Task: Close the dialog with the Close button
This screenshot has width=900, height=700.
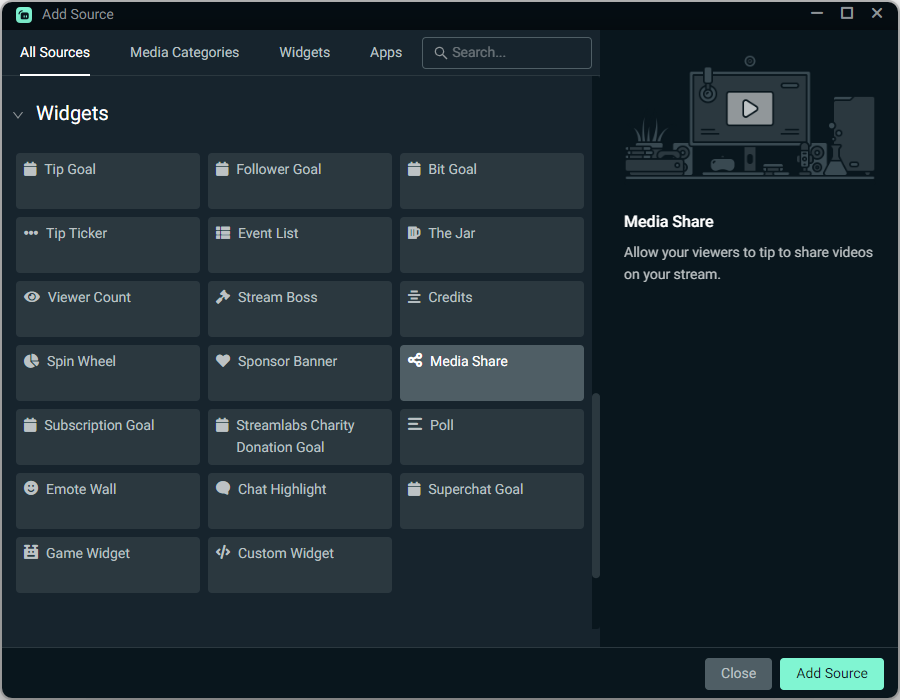Action: point(738,673)
